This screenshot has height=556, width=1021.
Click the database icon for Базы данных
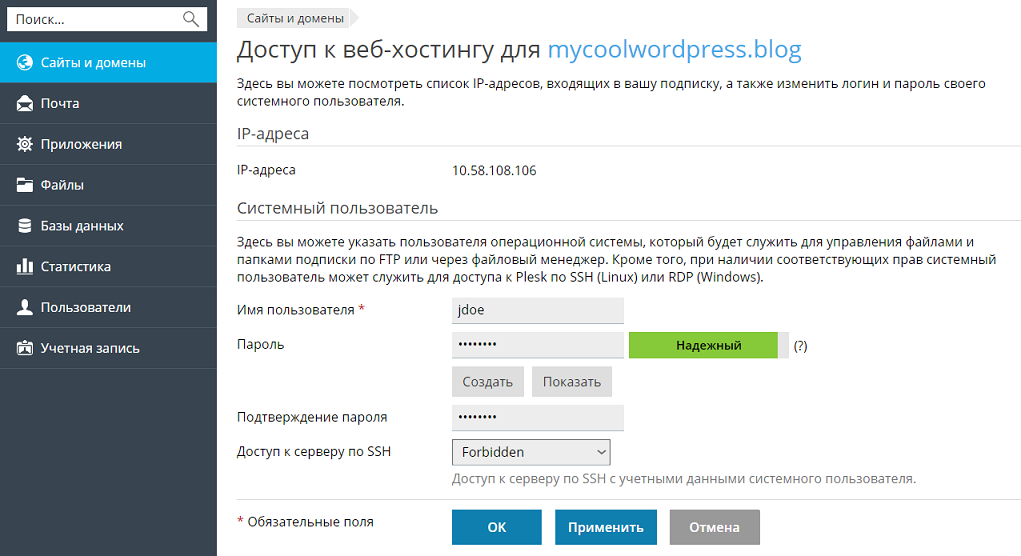click(x=25, y=226)
